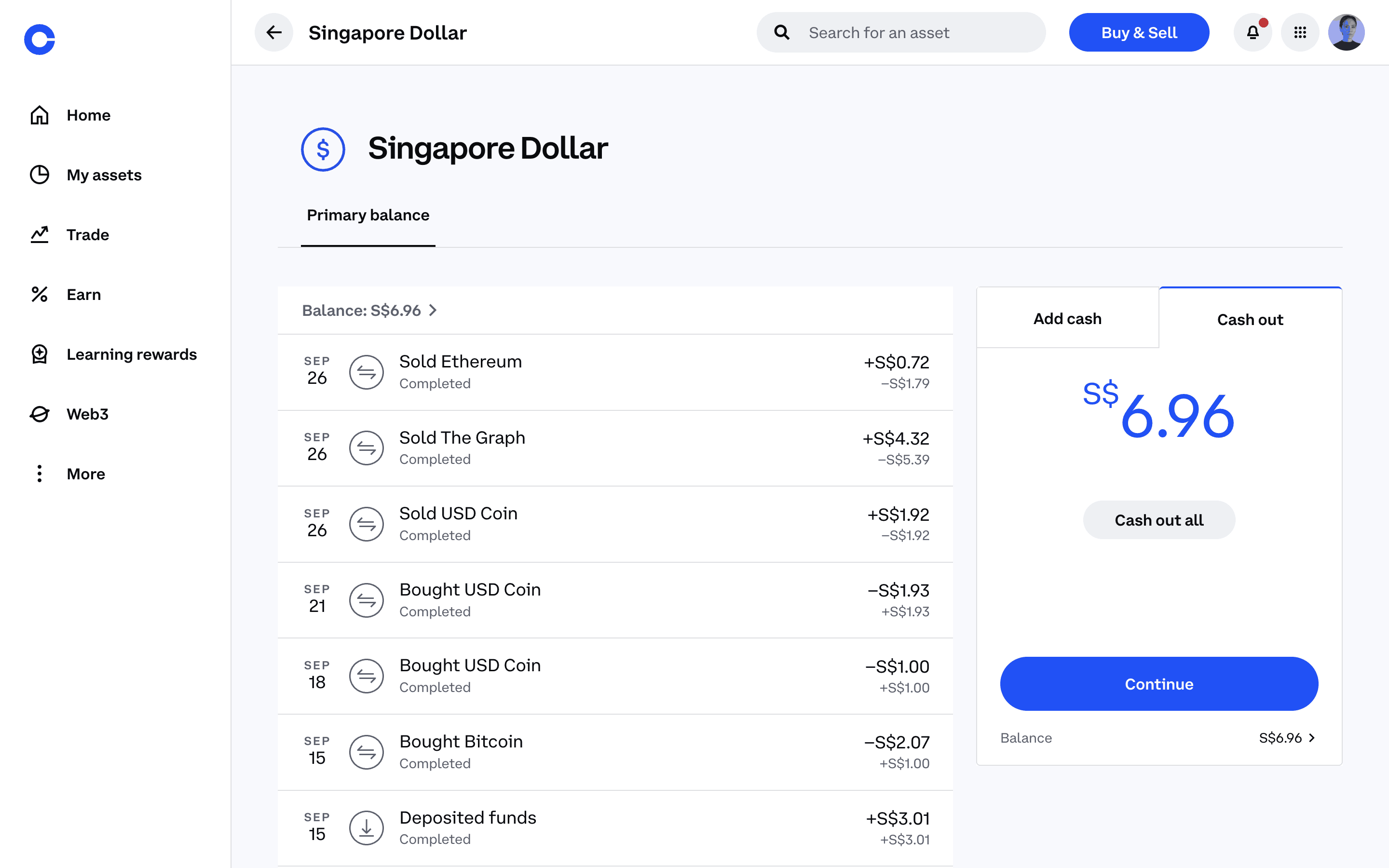Select the Cash out tab
The width and height of the screenshot is (1389, 868).
tap(1250, 320)
